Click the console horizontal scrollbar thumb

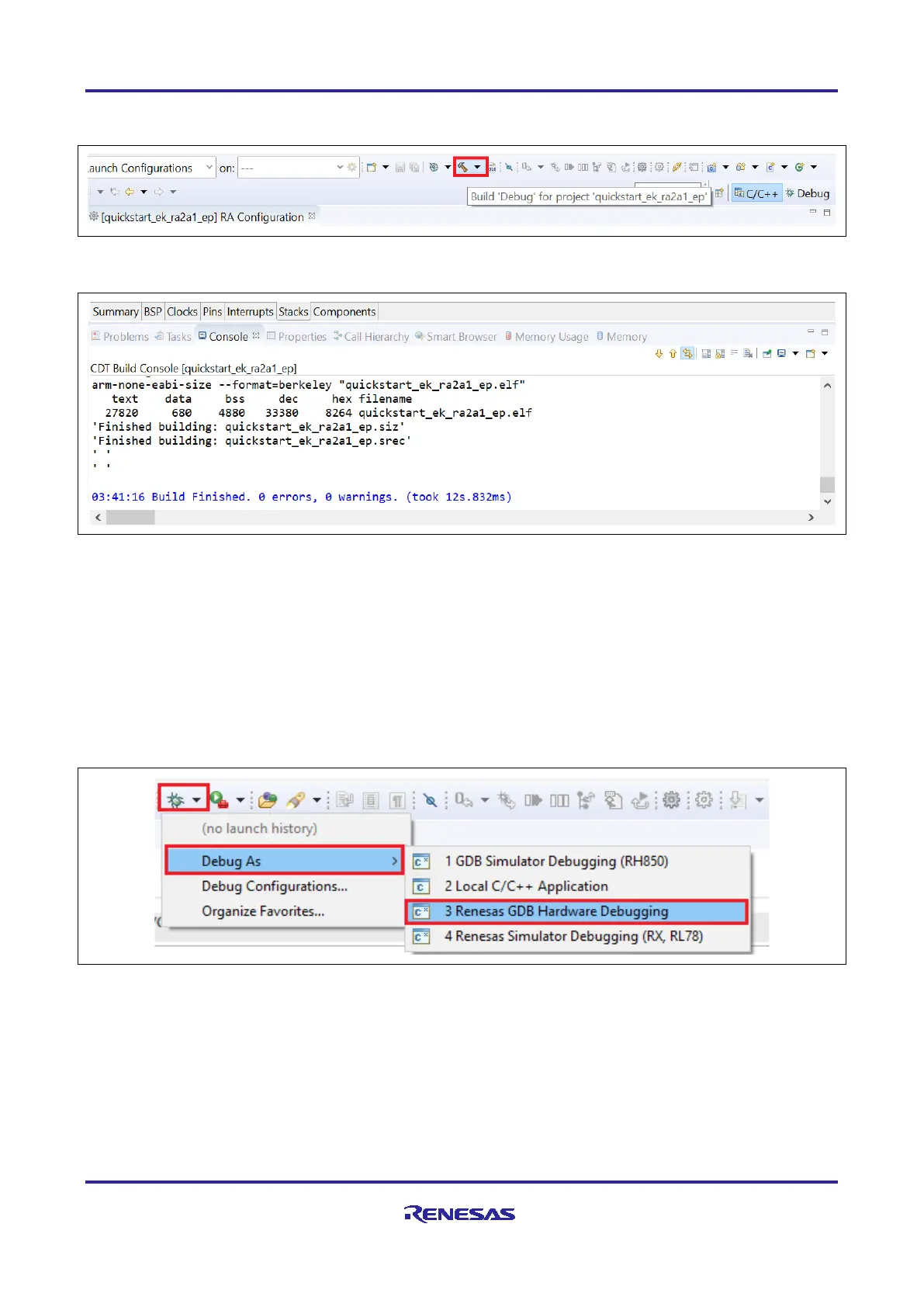pyautogui.click(x=130, y=518)
